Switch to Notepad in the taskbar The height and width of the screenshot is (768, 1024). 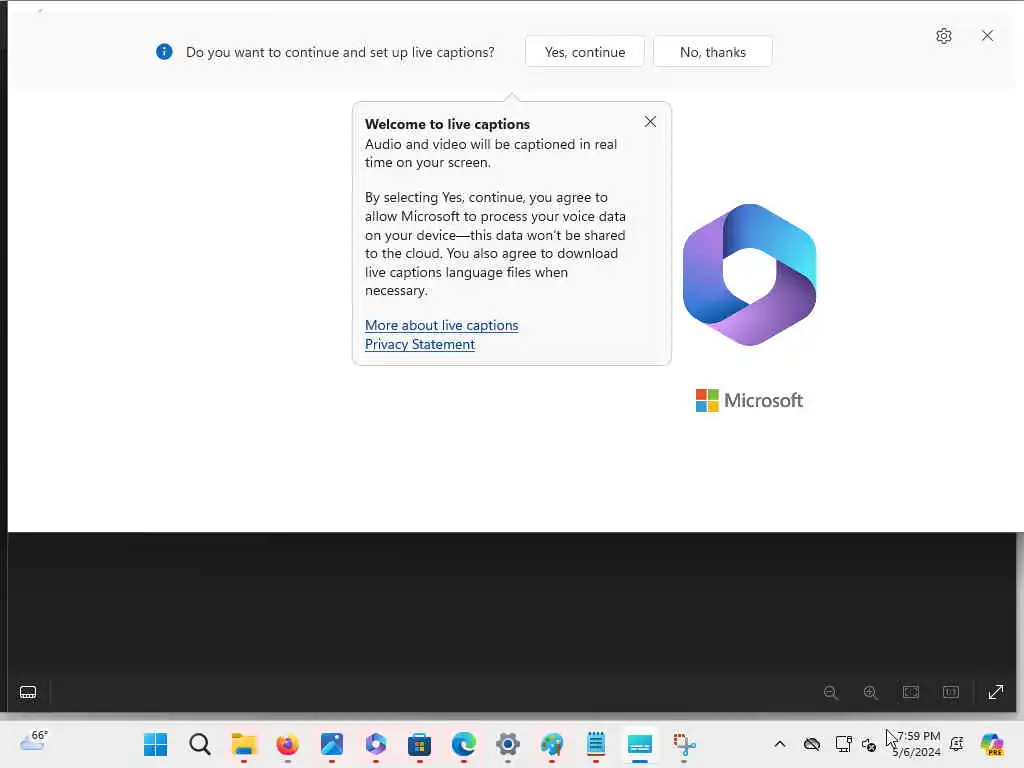[596, 744]
